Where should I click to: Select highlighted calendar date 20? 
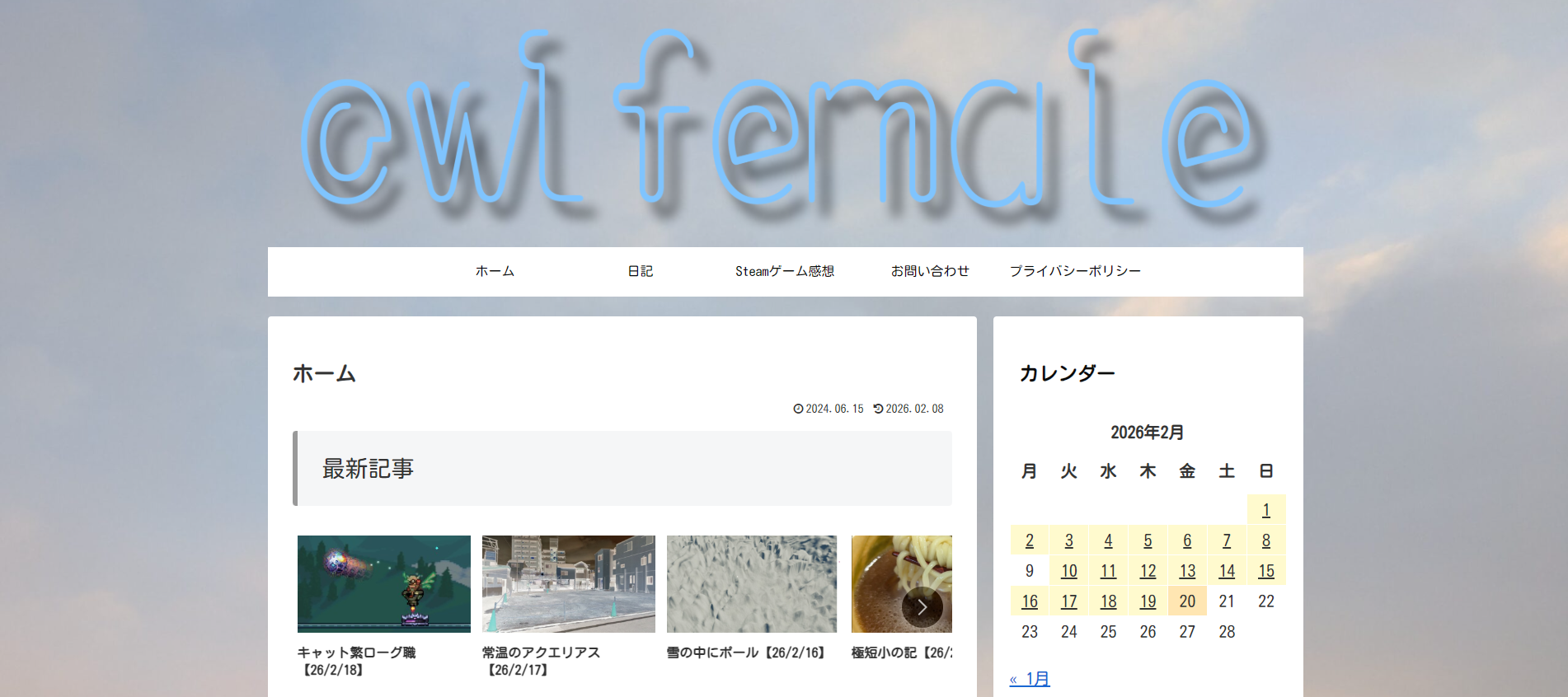pos(1187,601)
